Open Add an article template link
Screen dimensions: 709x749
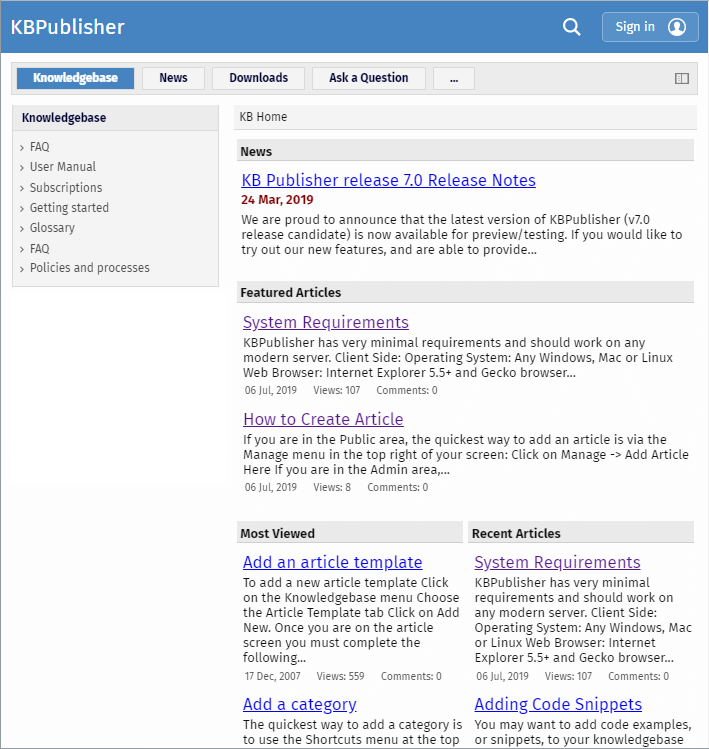tap(333, 562)
